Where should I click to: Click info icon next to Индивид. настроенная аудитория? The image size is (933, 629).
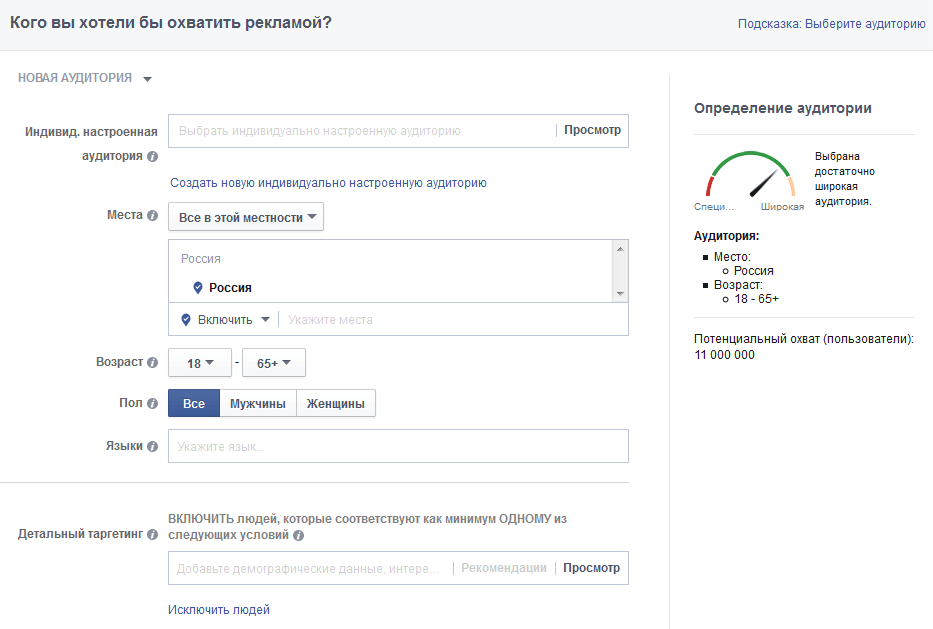(x=153, y=157)
